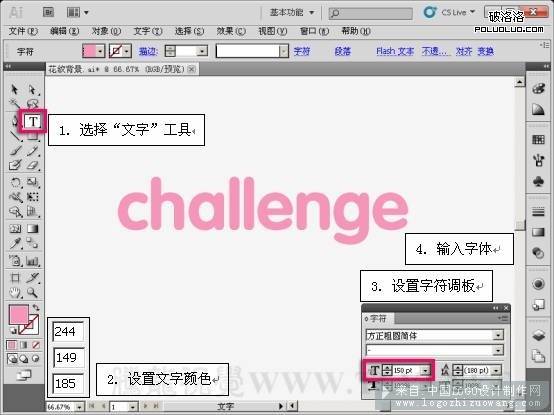Set paint mode to Gradient button

[24, 345]
